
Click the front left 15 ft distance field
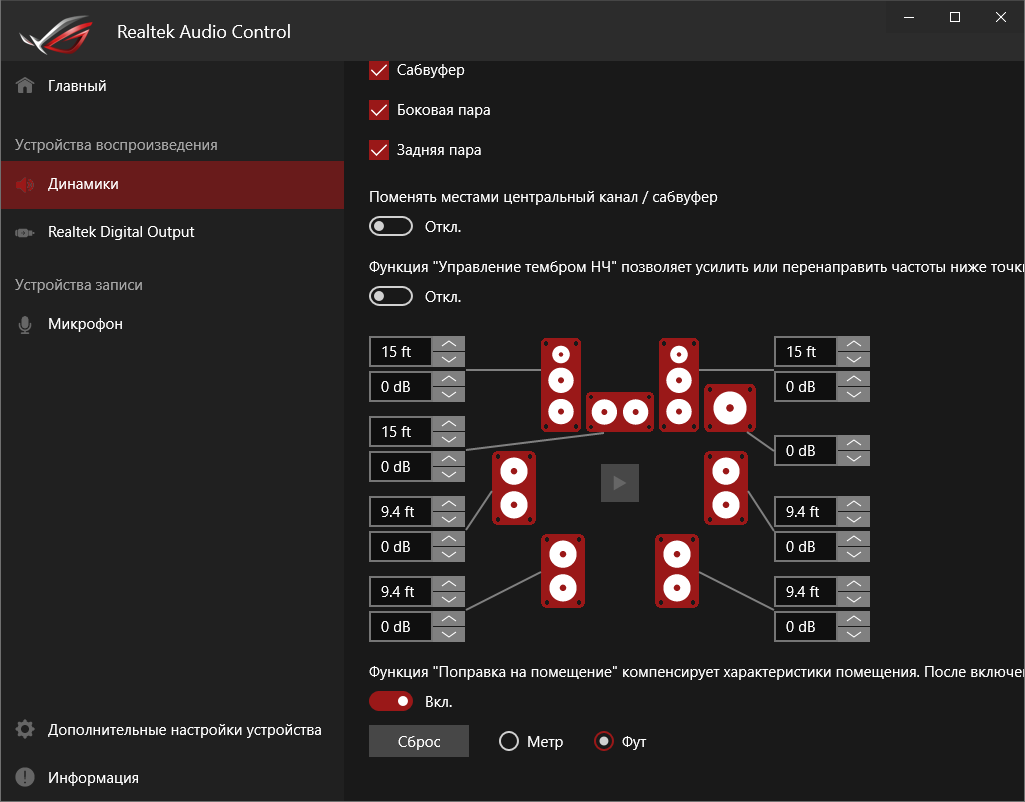pos(400,352)
